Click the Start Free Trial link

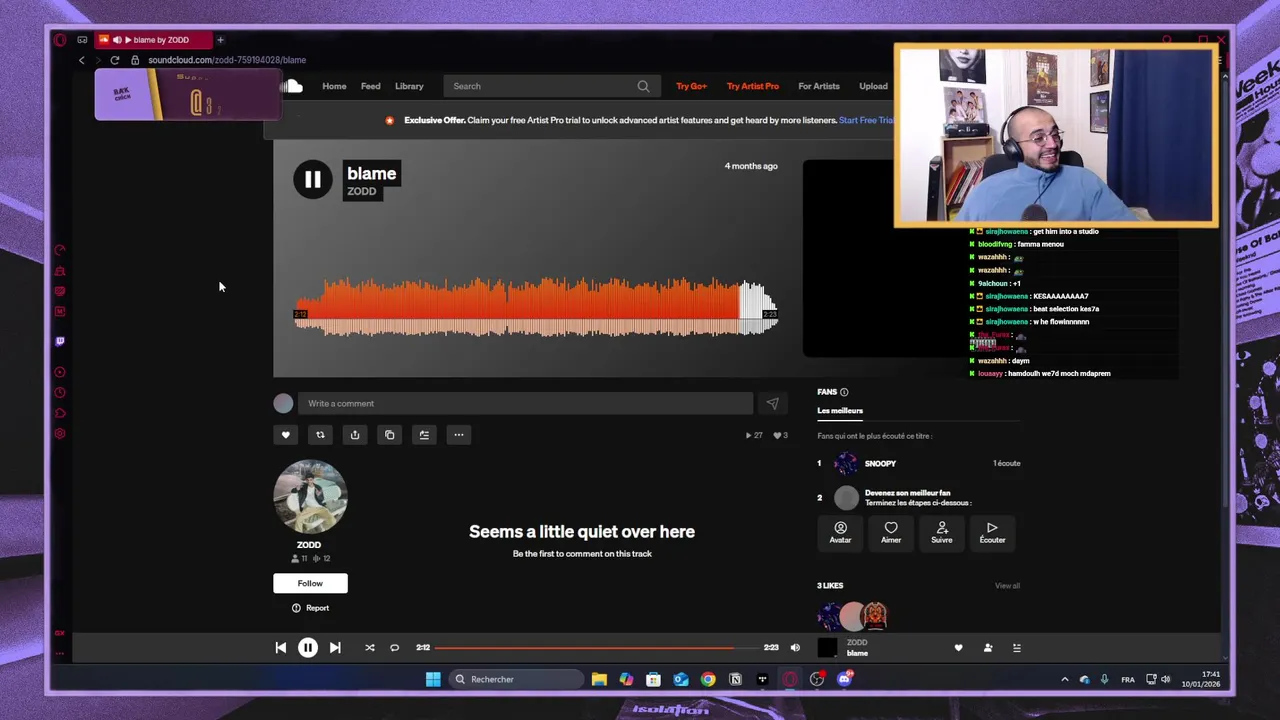tap(866, 120)
